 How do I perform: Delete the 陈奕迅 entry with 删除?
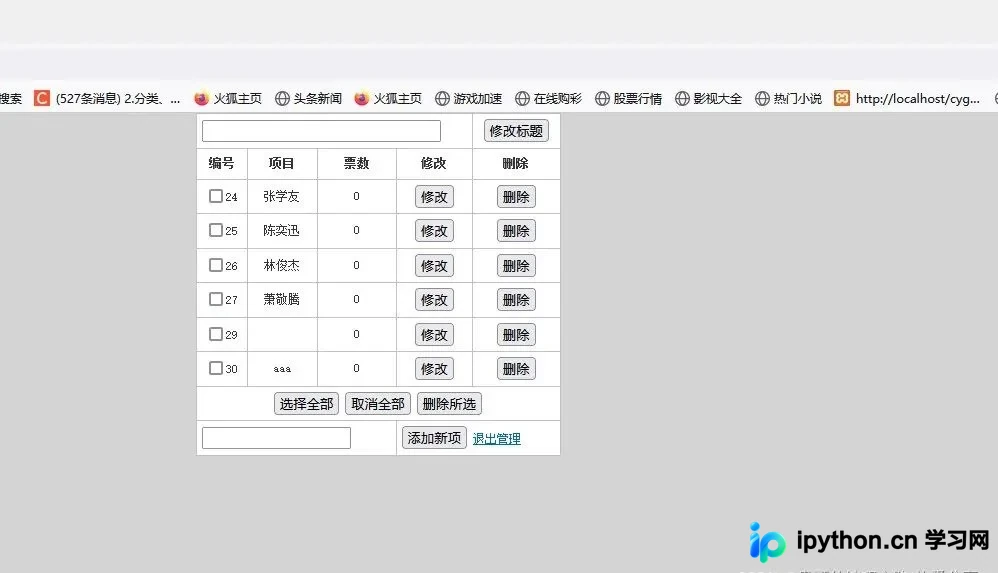[516, 230]
